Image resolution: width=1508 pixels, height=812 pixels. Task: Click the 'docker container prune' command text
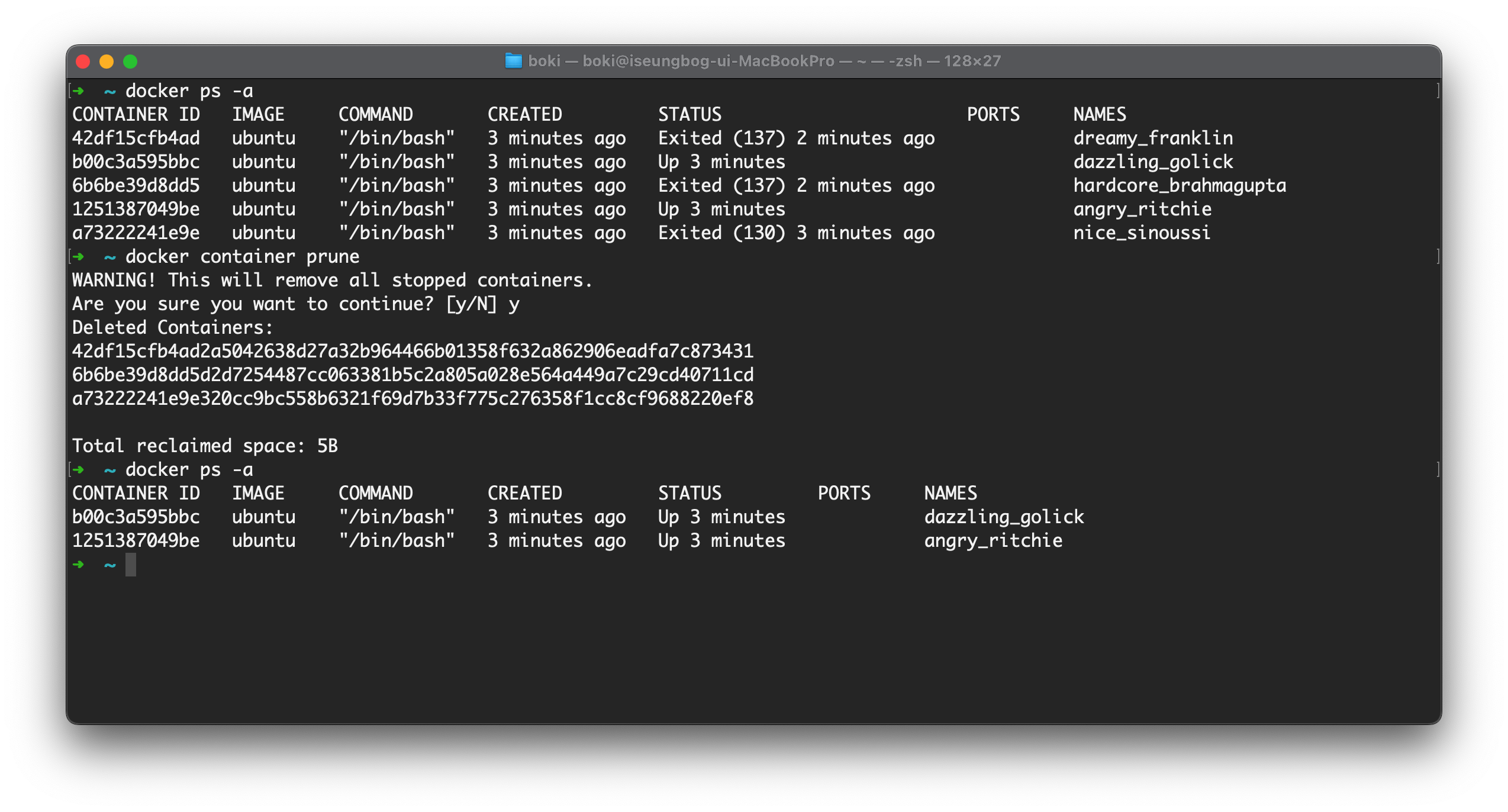243,257
